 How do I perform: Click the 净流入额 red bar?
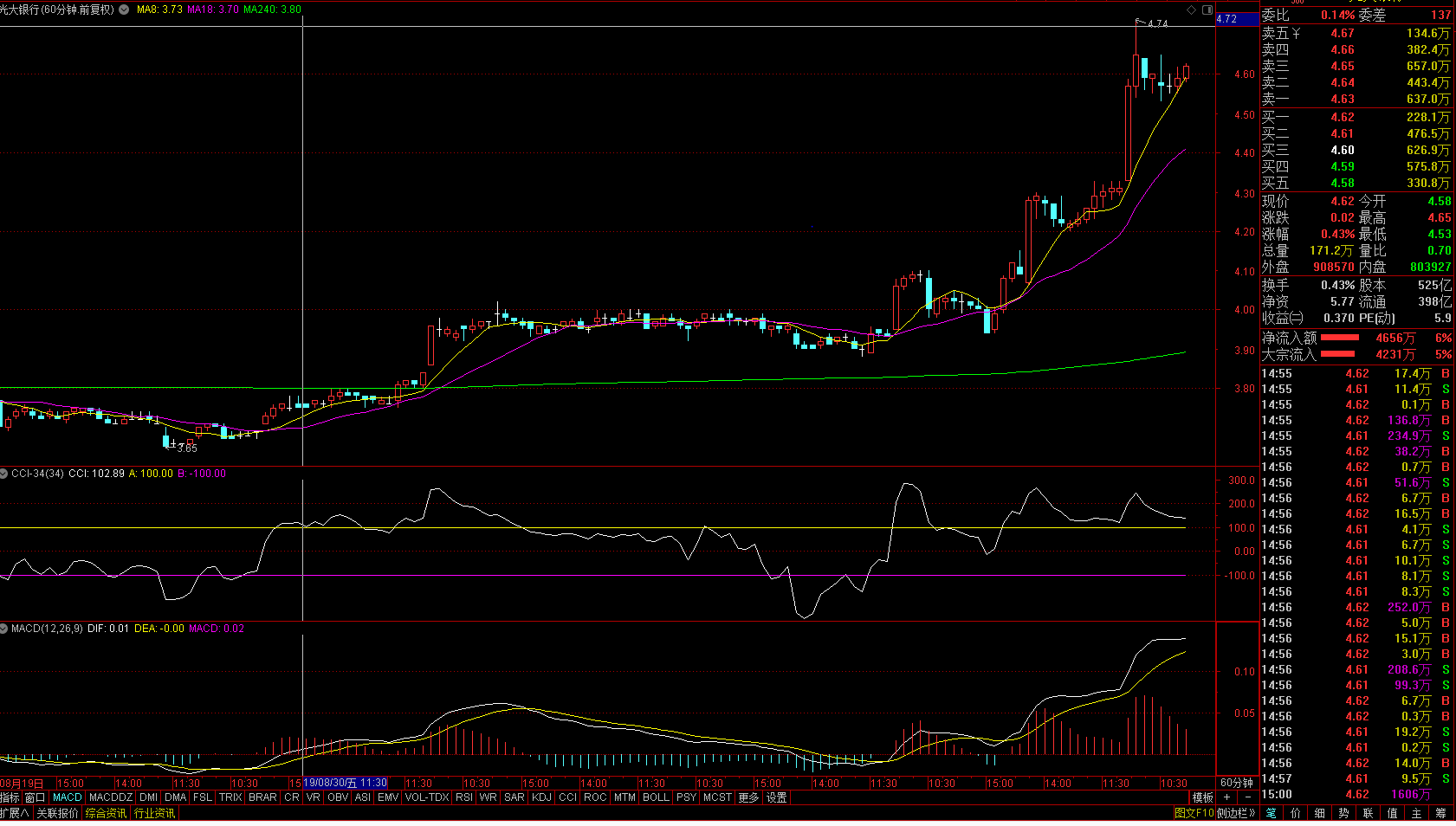pyautogui.click(x=1340, y=338)
